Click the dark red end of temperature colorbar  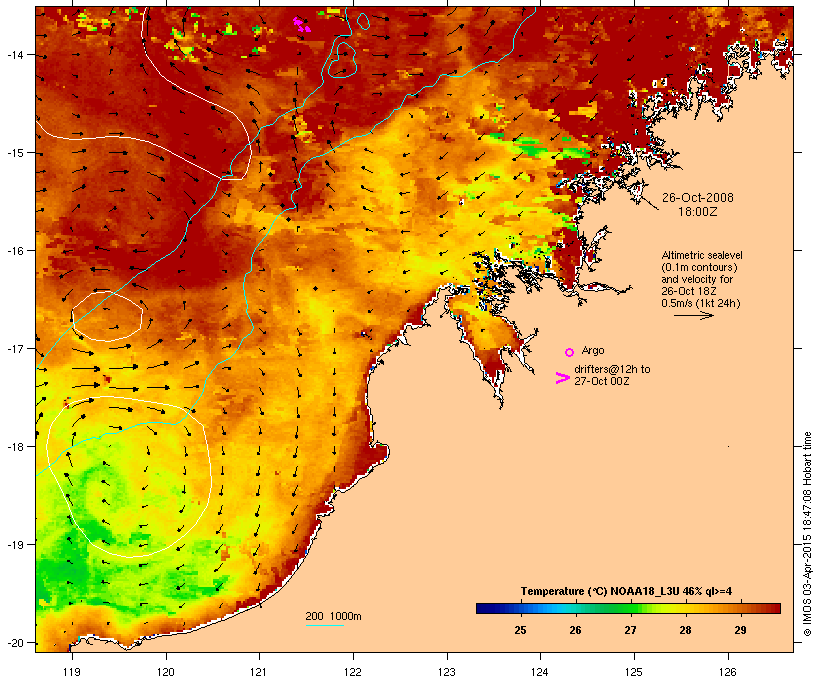pyautogui.click(x=775, y=608)
